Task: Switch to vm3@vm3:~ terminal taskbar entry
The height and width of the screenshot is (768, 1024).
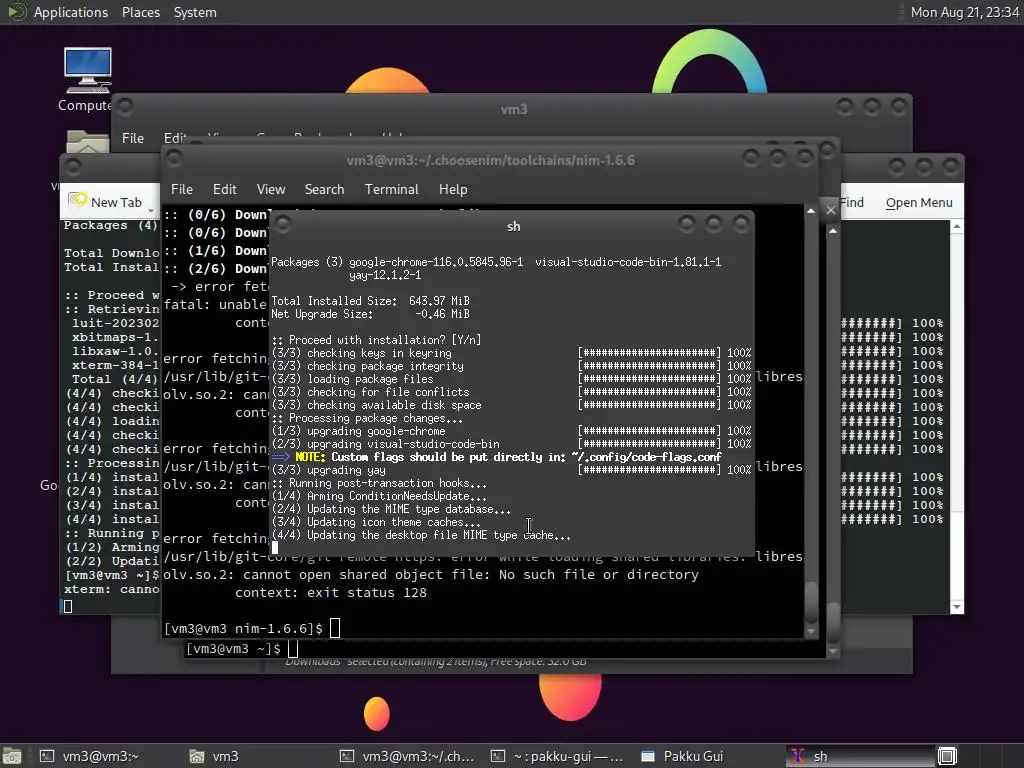Action: pos(89,756)
